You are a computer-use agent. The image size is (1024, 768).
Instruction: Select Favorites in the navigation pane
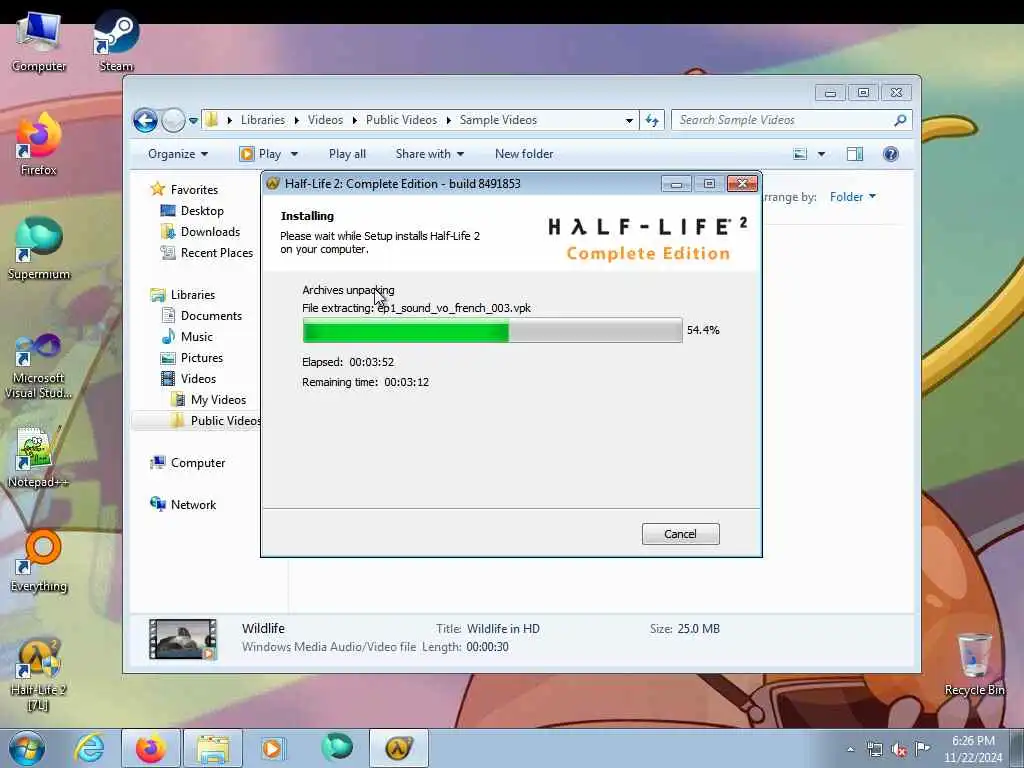[185, 190]
